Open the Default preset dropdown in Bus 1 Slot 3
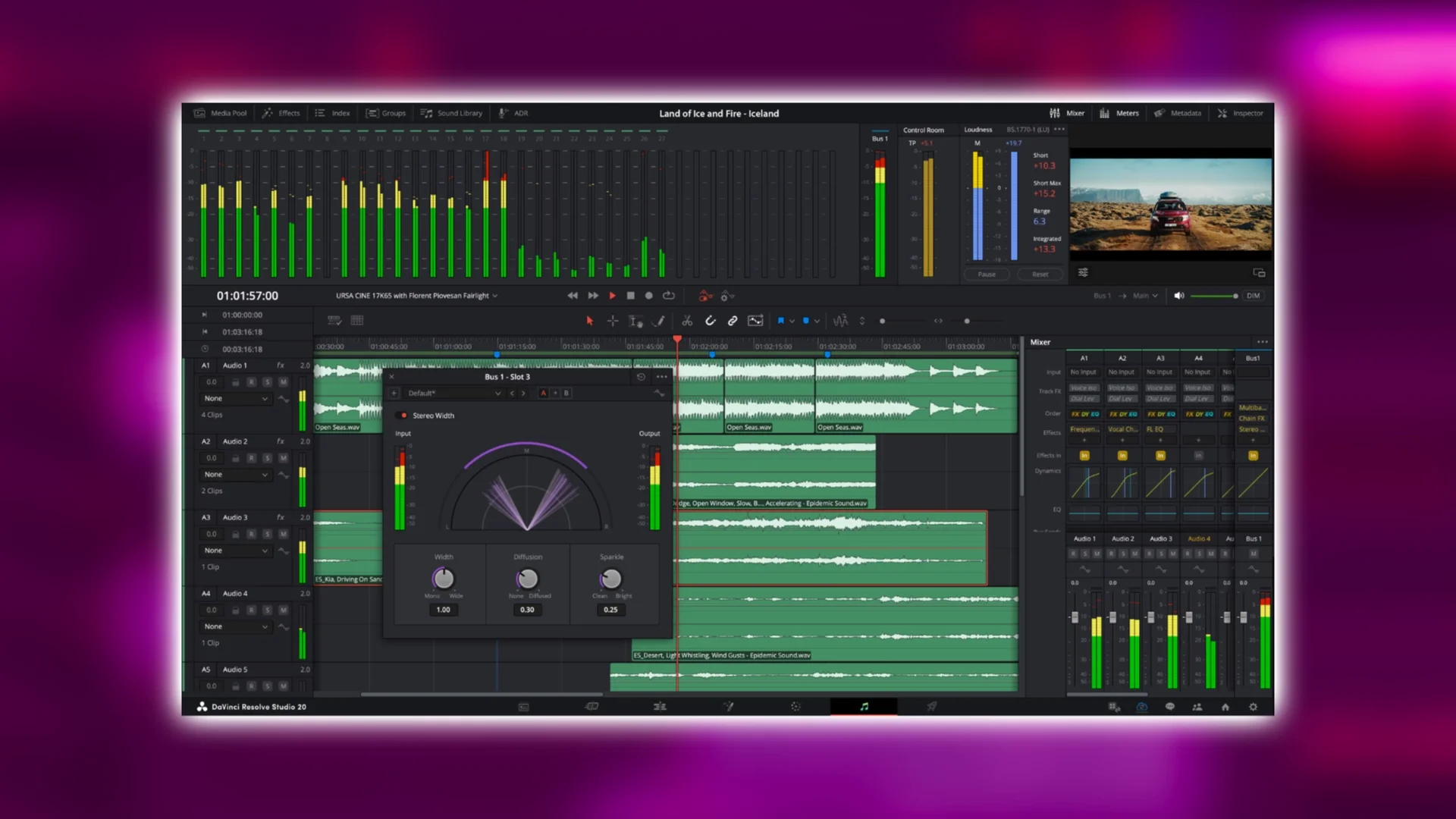Image resolution: width=1456 pixels, height=819 pixels. pos(453,393)
